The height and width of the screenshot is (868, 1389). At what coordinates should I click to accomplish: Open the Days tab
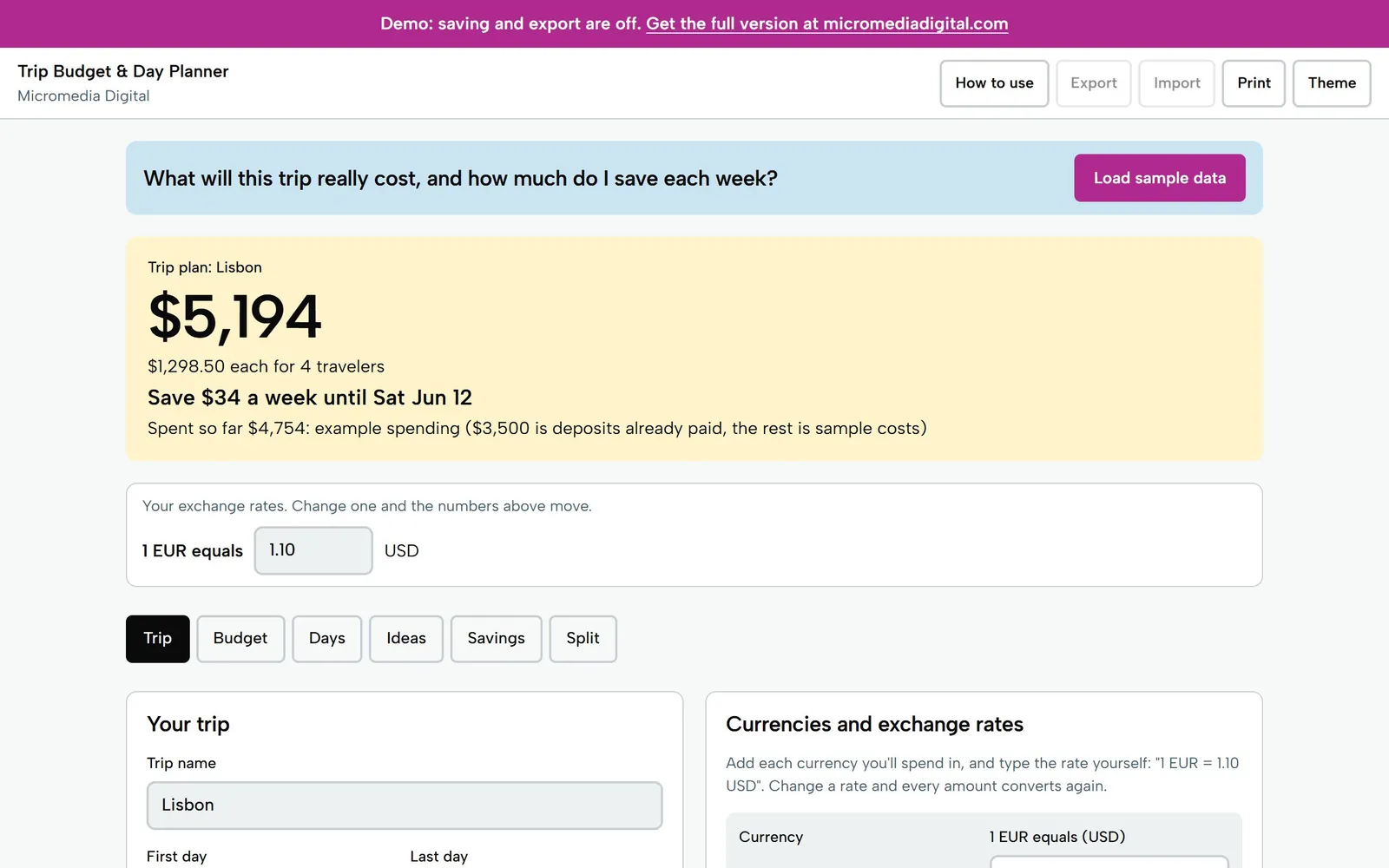(326, 639)
